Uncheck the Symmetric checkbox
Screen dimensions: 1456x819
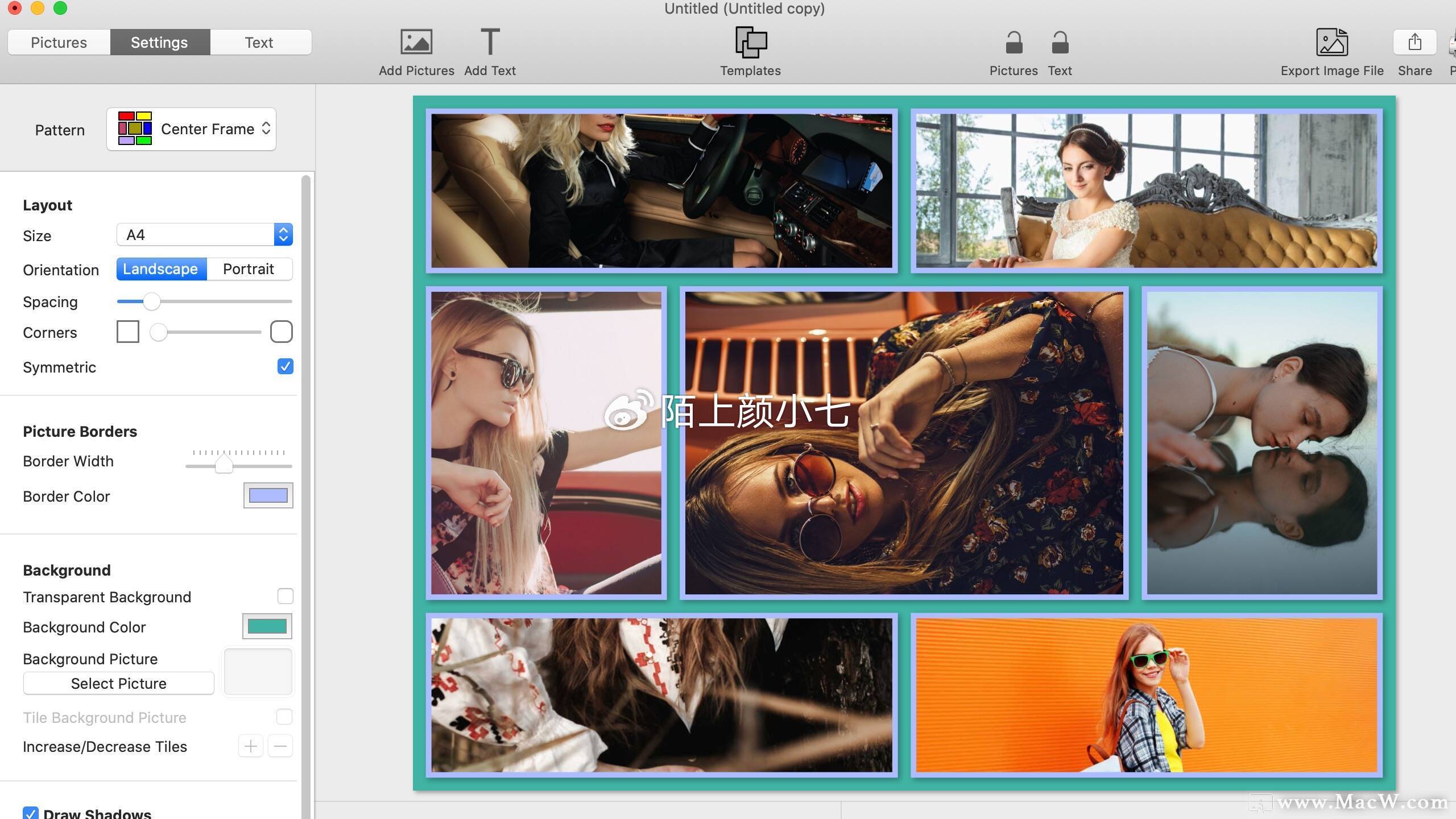click(x=286, y=366)
